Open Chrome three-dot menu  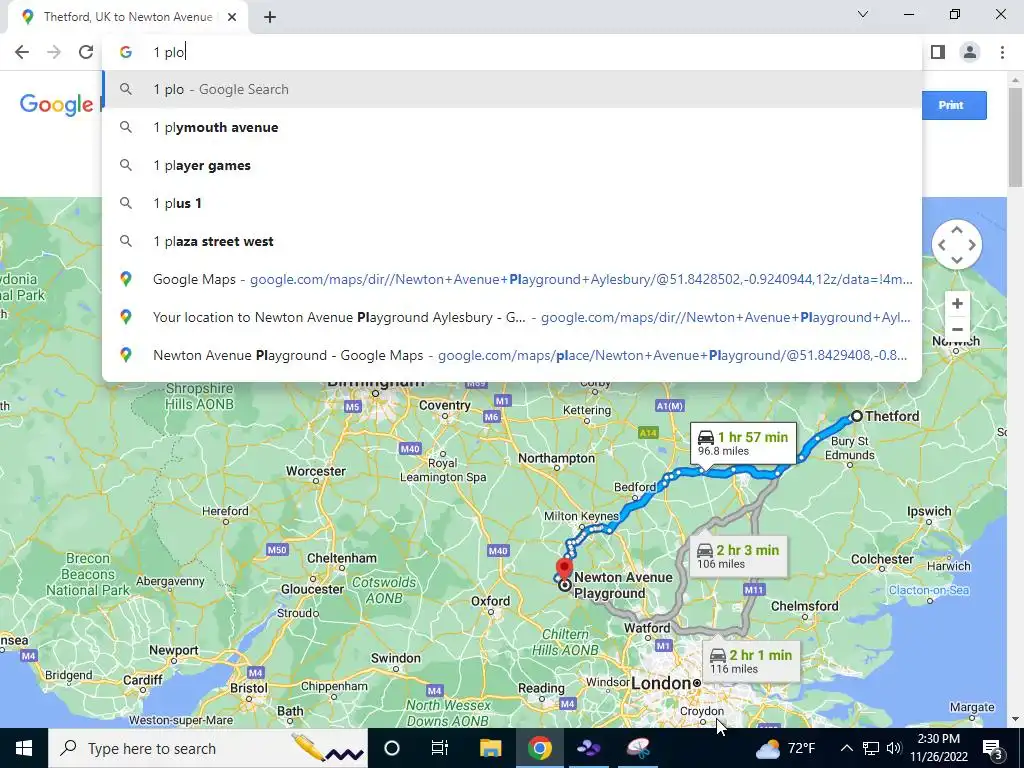tap(1002, 52)
